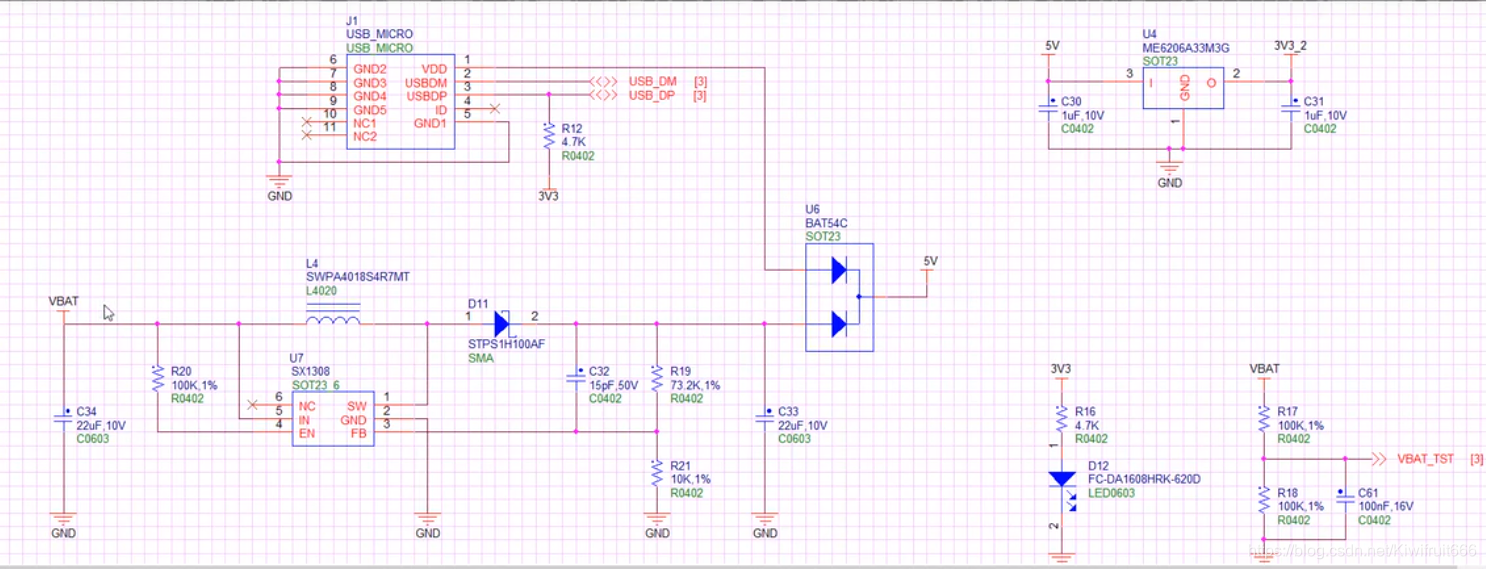Click the USB_DP net port label
The width and height of the screenshot is (1486, 569).
point(652,95)
